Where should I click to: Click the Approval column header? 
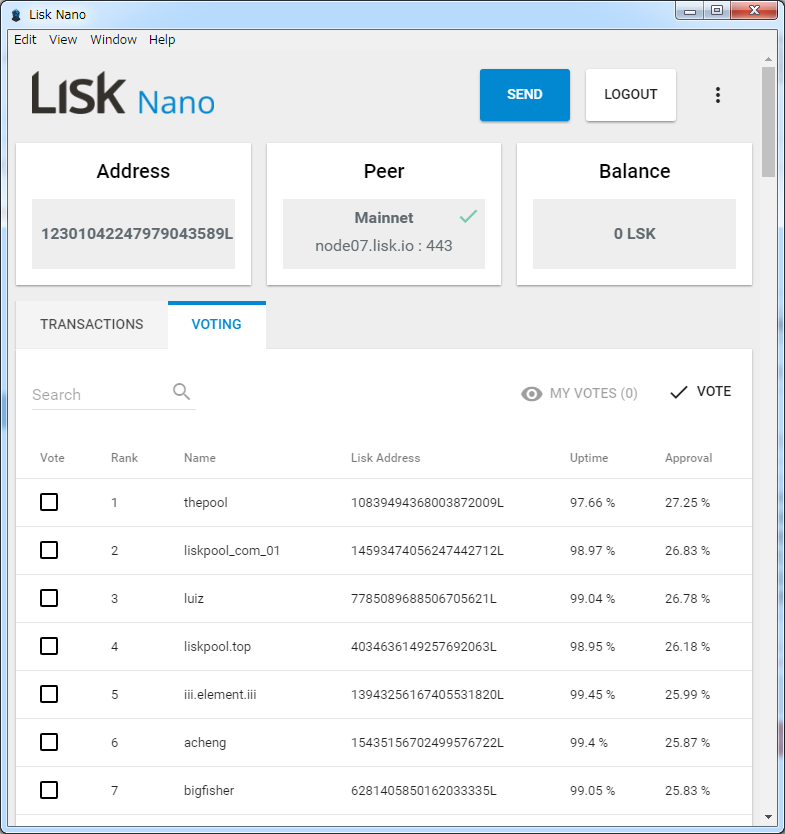[x=688, y=458]
